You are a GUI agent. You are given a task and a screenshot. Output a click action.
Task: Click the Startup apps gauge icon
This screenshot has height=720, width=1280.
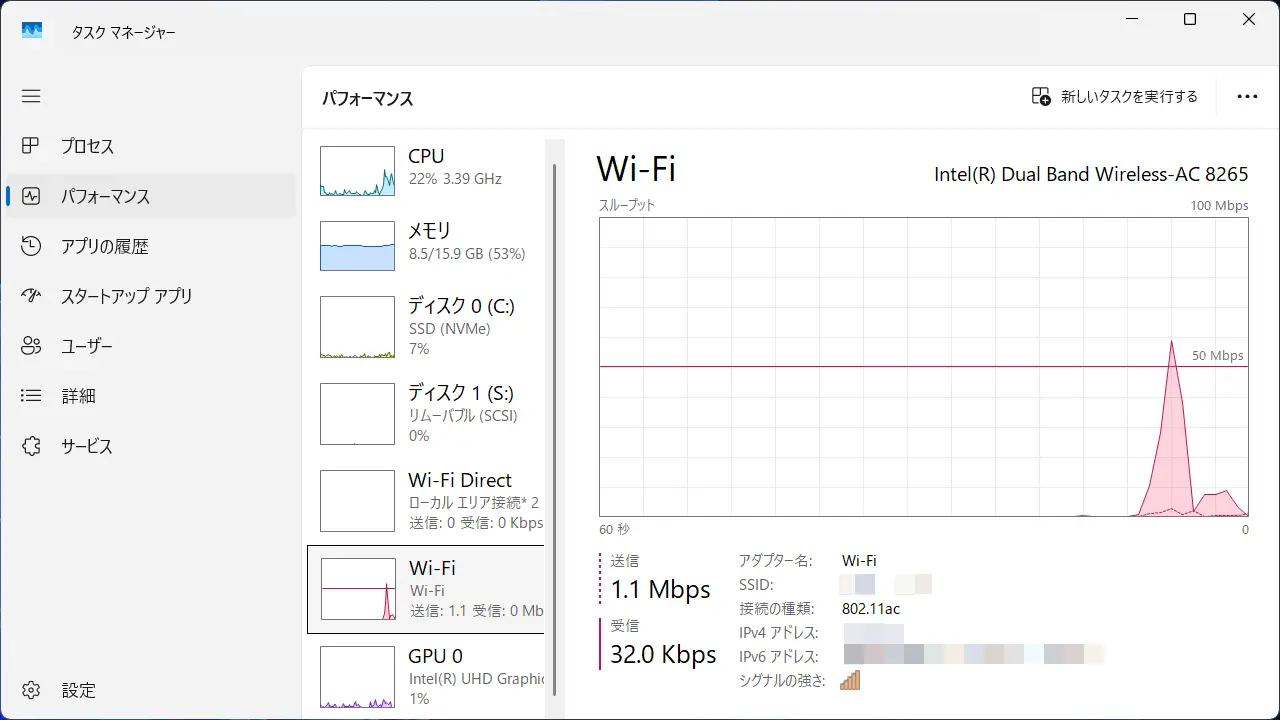pos(31,296)
